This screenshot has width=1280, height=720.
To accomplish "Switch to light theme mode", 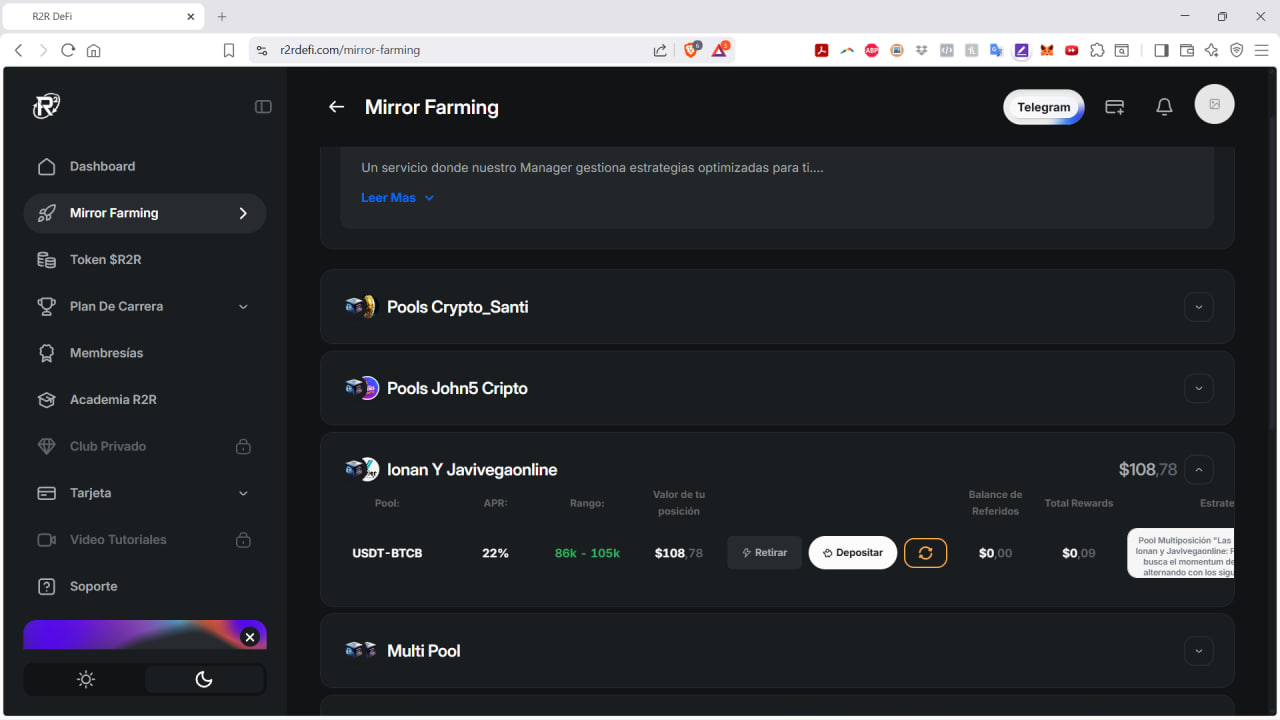I will [x=86, y=680].
